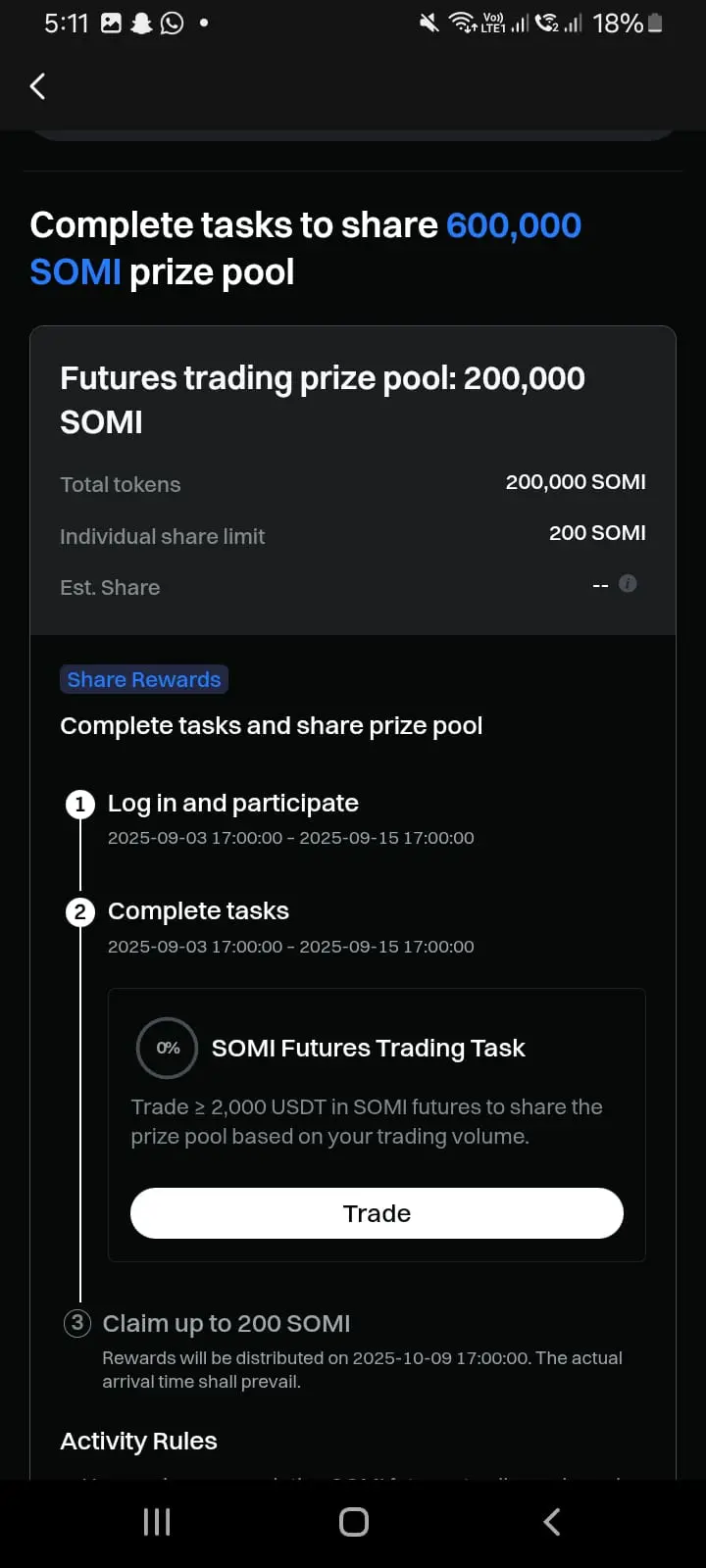Tap the step 2 circle marker
The image size is (706, 1568).
pos(79,912)
